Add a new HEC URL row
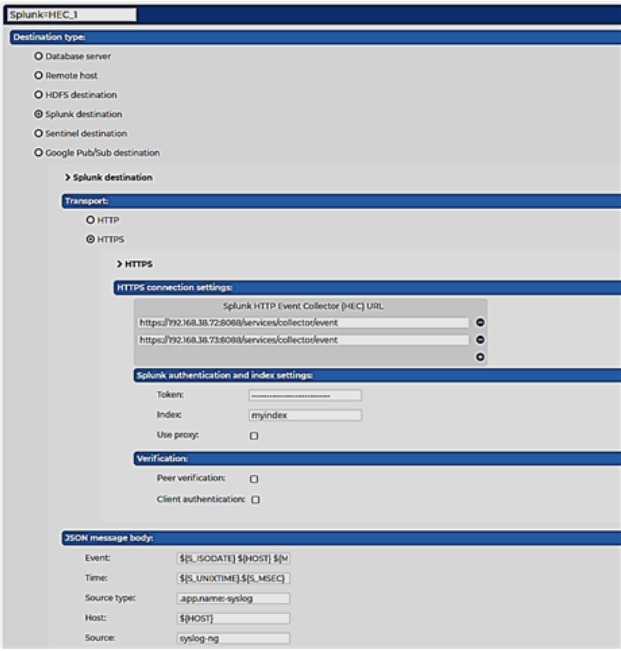621x651 pixels. click(x=480, y=357)
